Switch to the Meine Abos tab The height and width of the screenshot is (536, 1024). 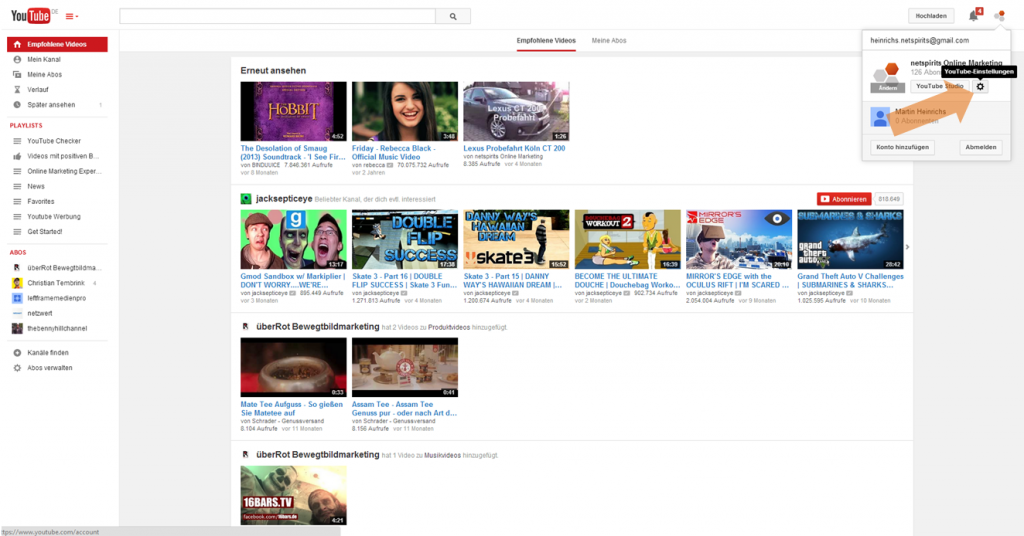click(609, 40)
